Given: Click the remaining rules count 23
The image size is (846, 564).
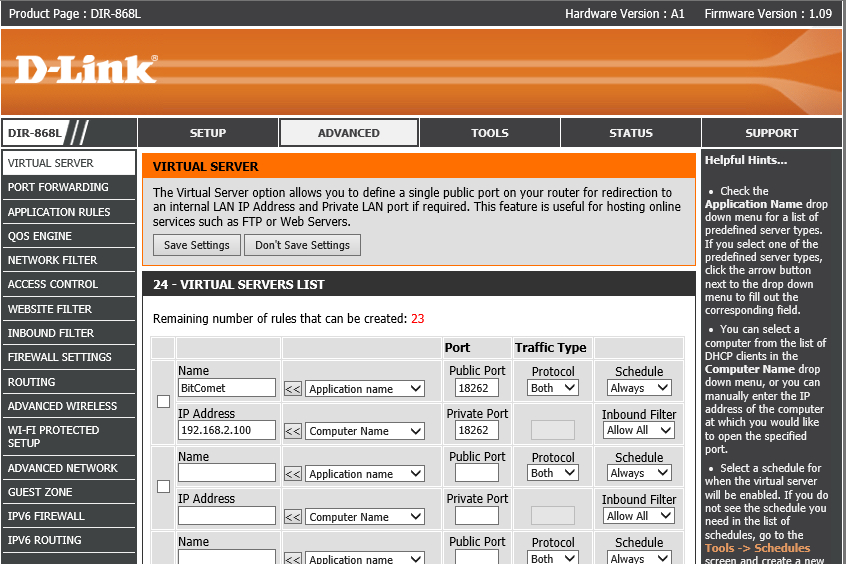Looking at the screenshot, I should pos(418,318).
